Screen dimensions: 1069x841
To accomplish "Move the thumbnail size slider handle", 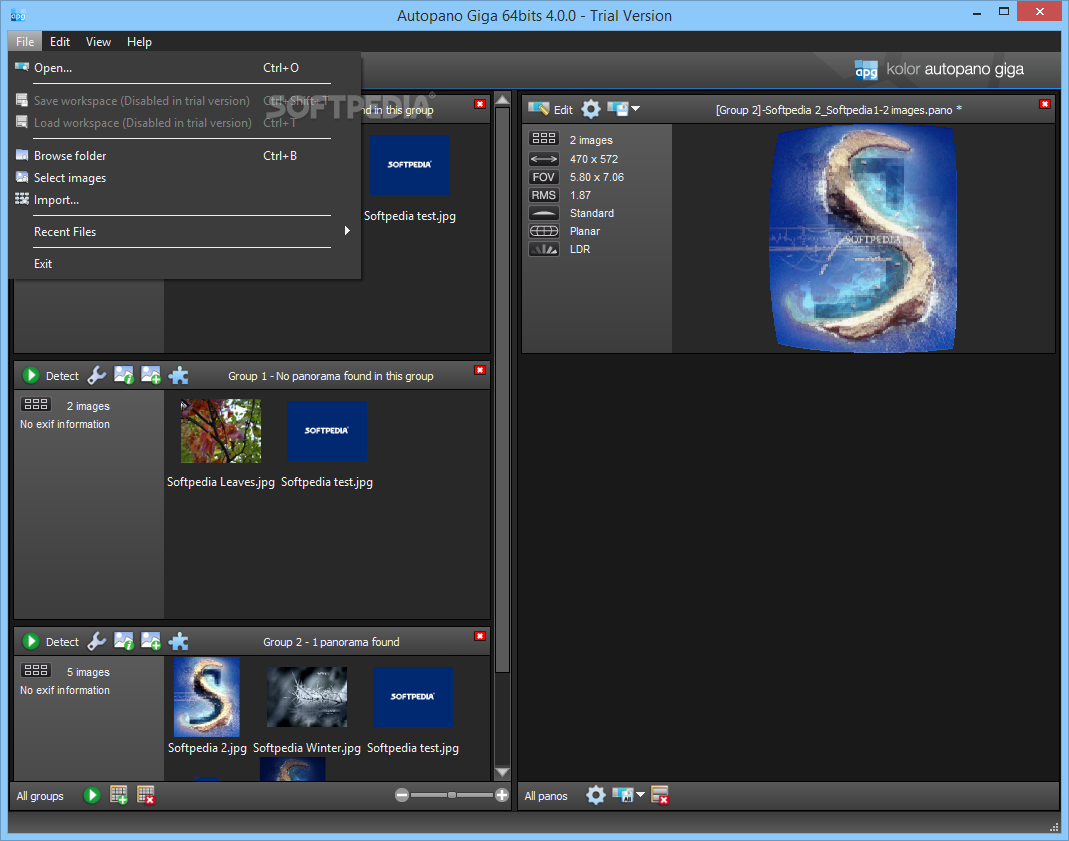I will pos(451,795).
